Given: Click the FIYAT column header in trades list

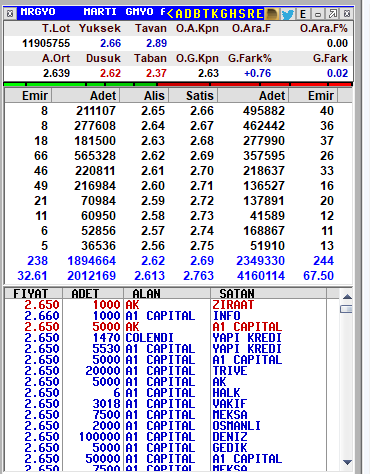Looking at the screenshot, I should point(33,293).
